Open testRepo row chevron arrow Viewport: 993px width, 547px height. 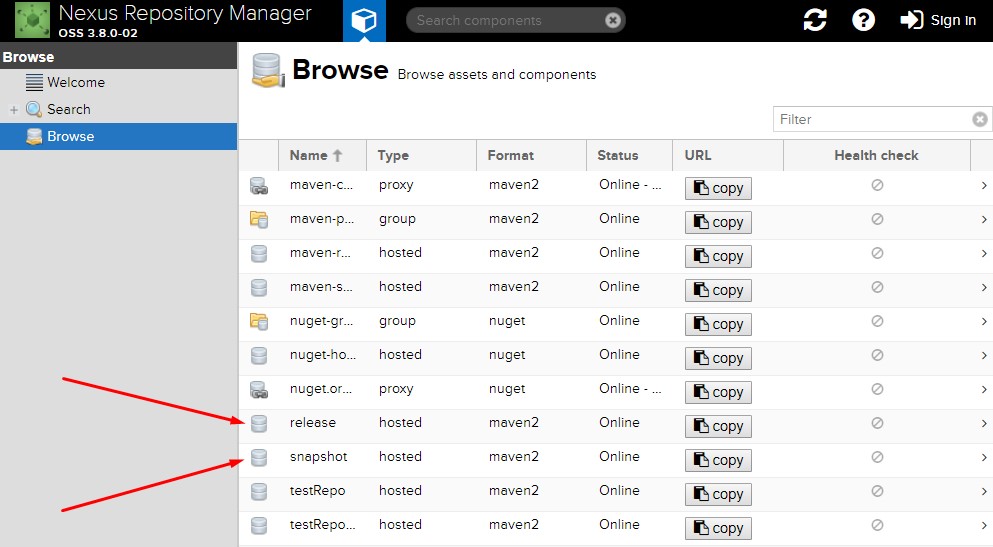pos(984,491)
